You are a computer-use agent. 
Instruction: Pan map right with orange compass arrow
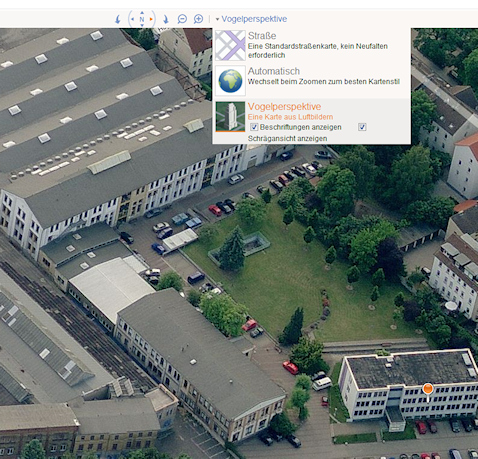151,19
